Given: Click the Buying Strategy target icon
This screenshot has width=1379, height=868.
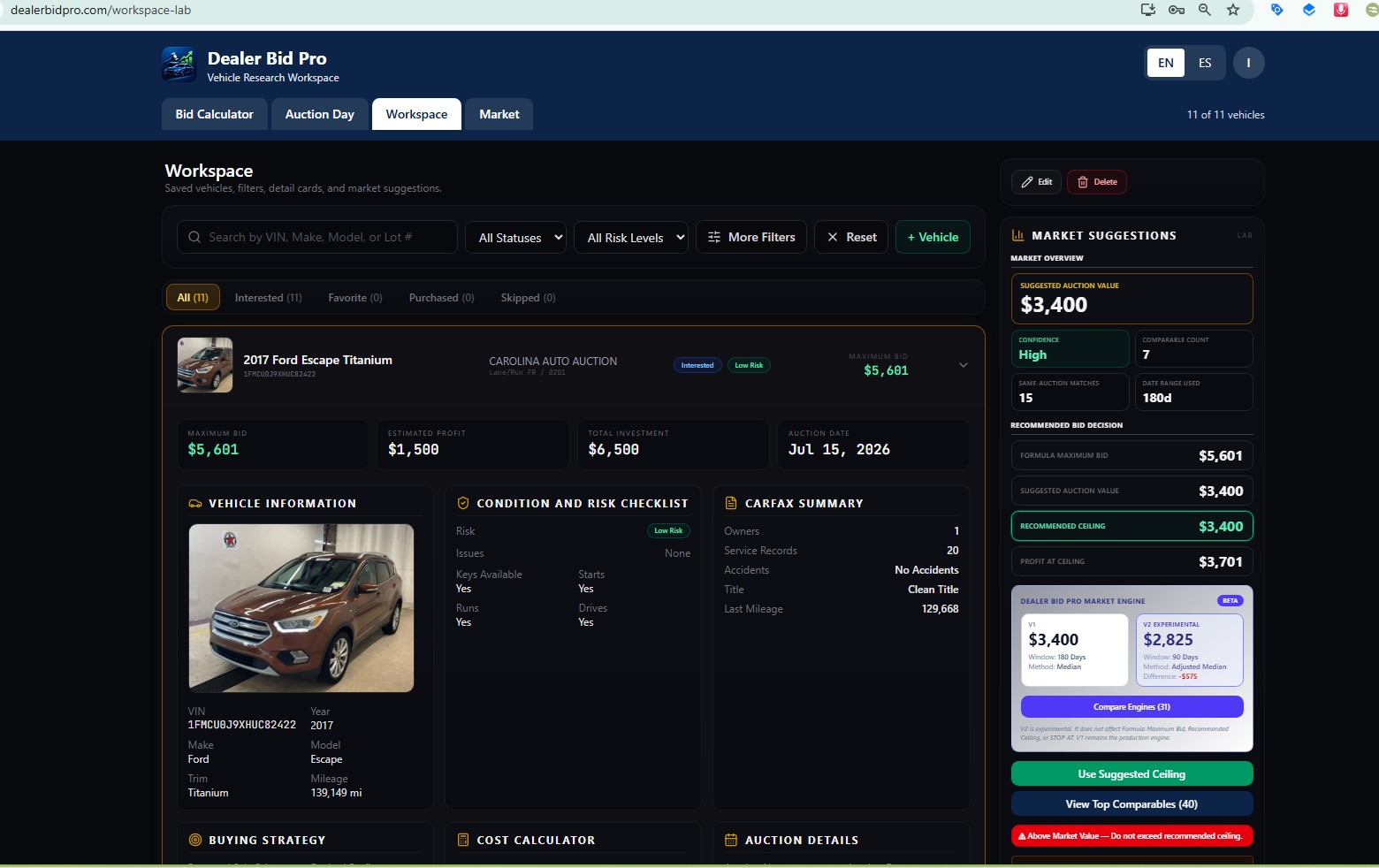Looking at the screenshot, I should coord(195,840).
